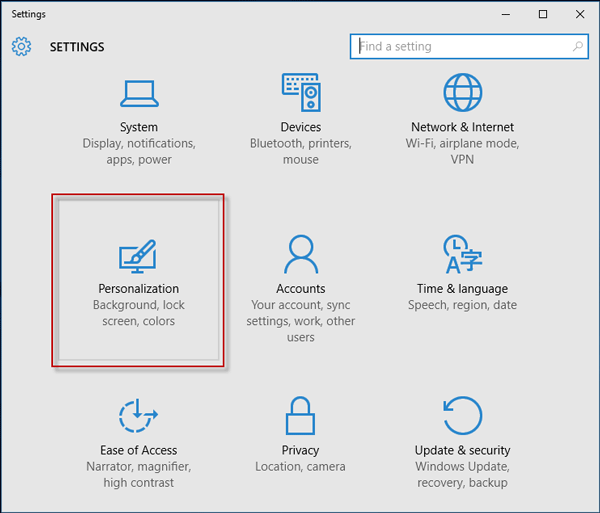Open the Accounts person icon
The width and height of the screenshot is (600, 513).
(x=301, y=254)
